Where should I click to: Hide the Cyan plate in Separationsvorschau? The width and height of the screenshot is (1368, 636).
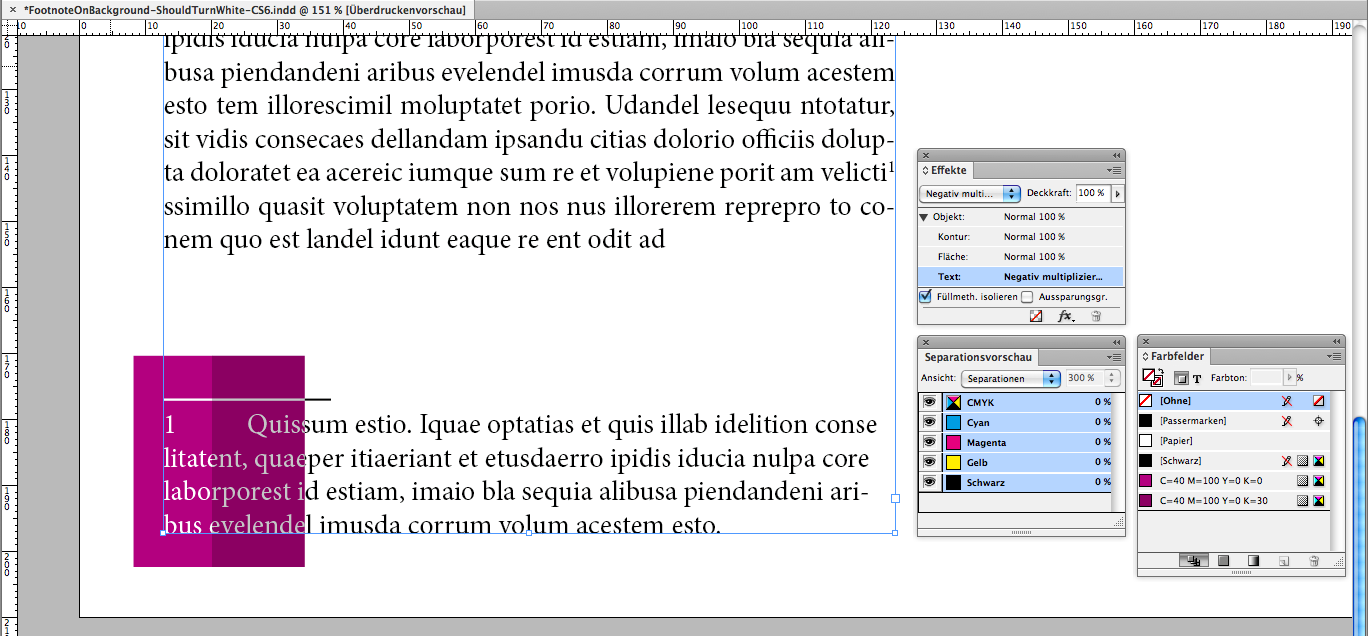coord(931,422)
